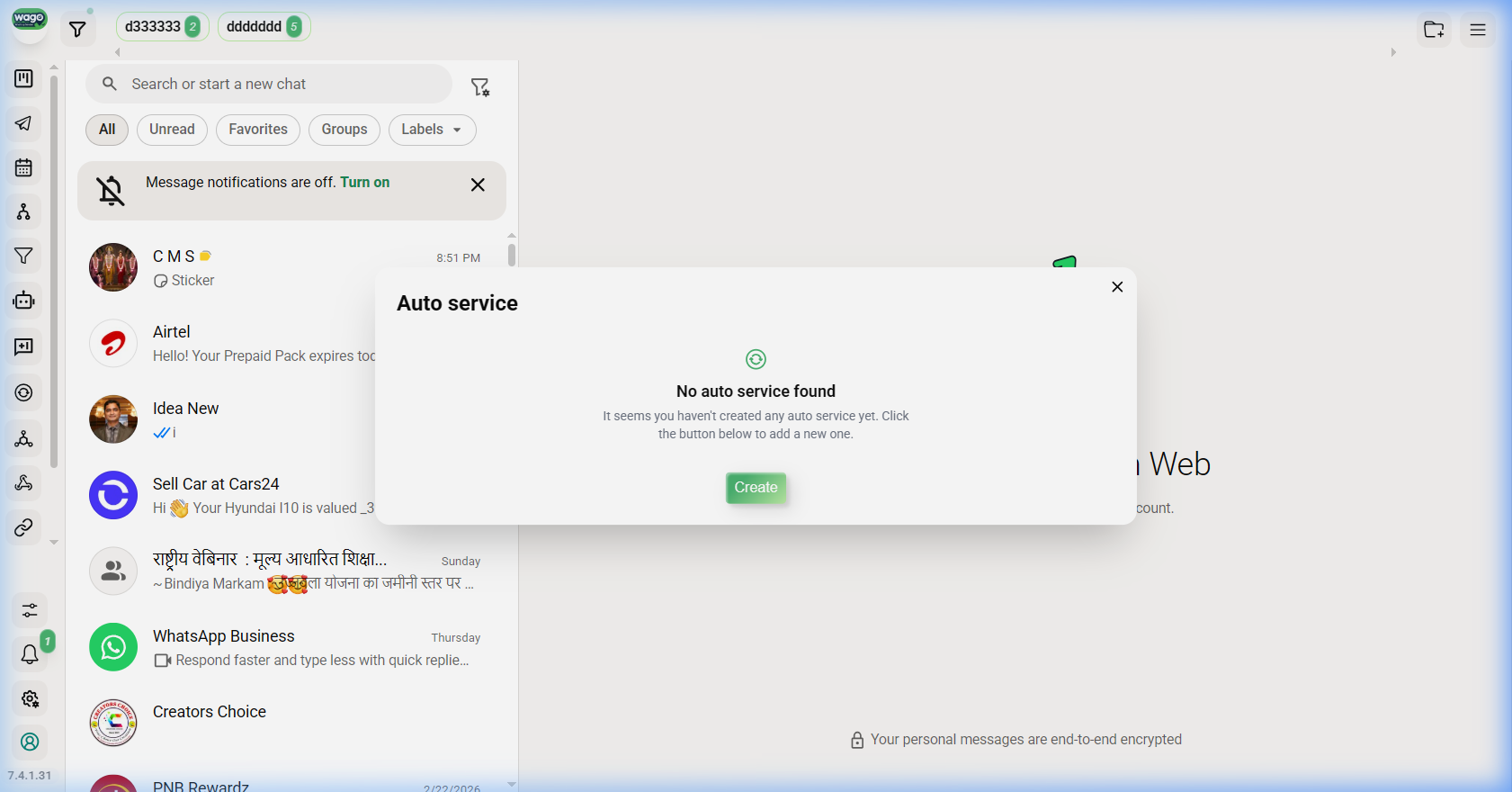Click the account tabs right scroll arrow

pyautogui.click(x=1393, y=52)
